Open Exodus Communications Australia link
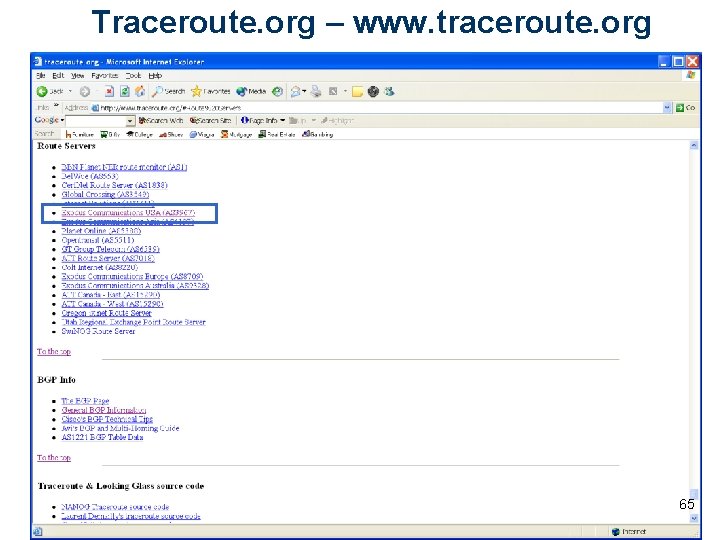 tap(135, 285)
